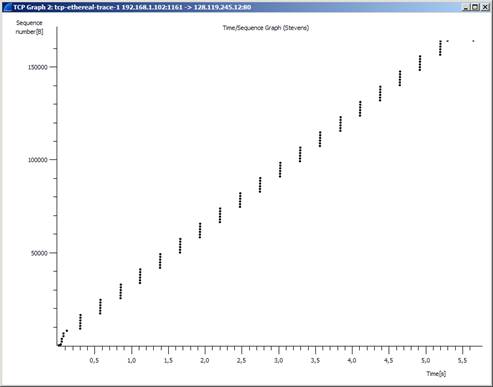Viewport: 493px width, 387px height.
Task: Click the 100000 y-axis value
Action: tap(37, 160)
